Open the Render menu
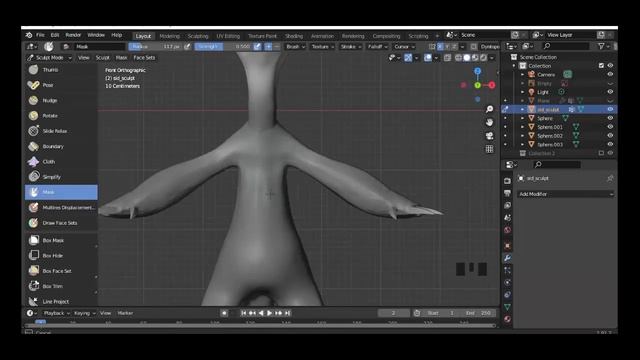 (x=73, y=35)
